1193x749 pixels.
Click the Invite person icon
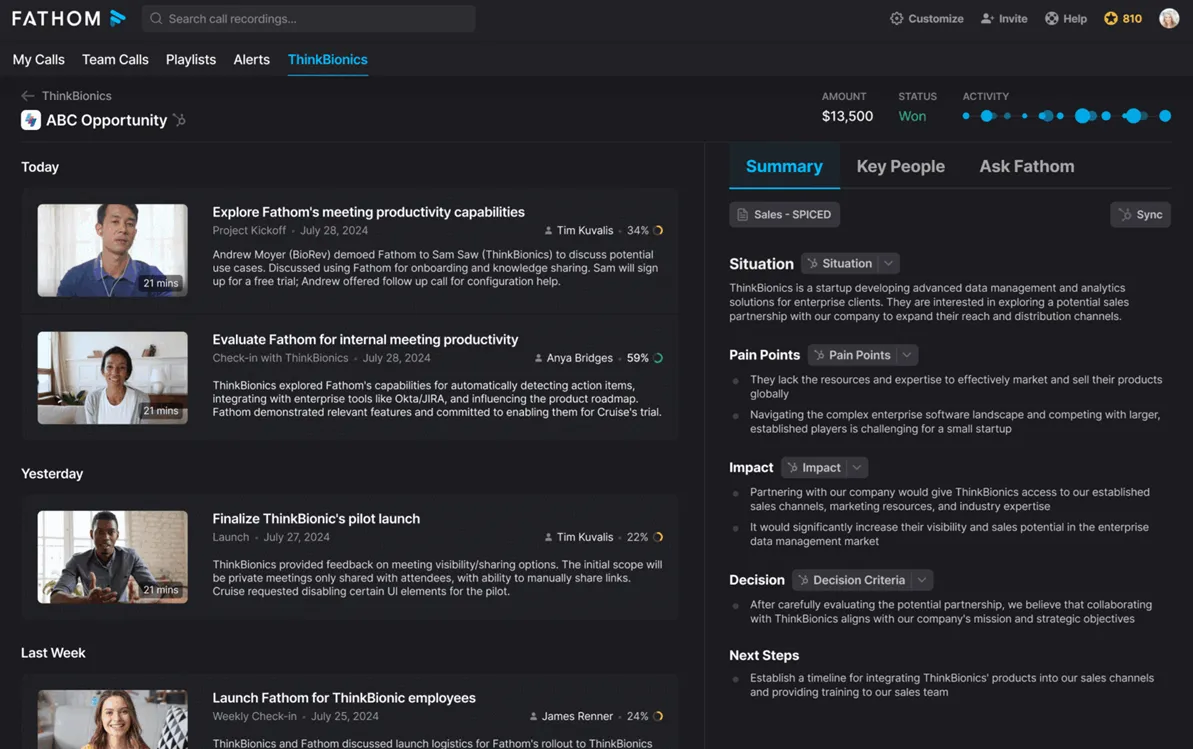987,18
